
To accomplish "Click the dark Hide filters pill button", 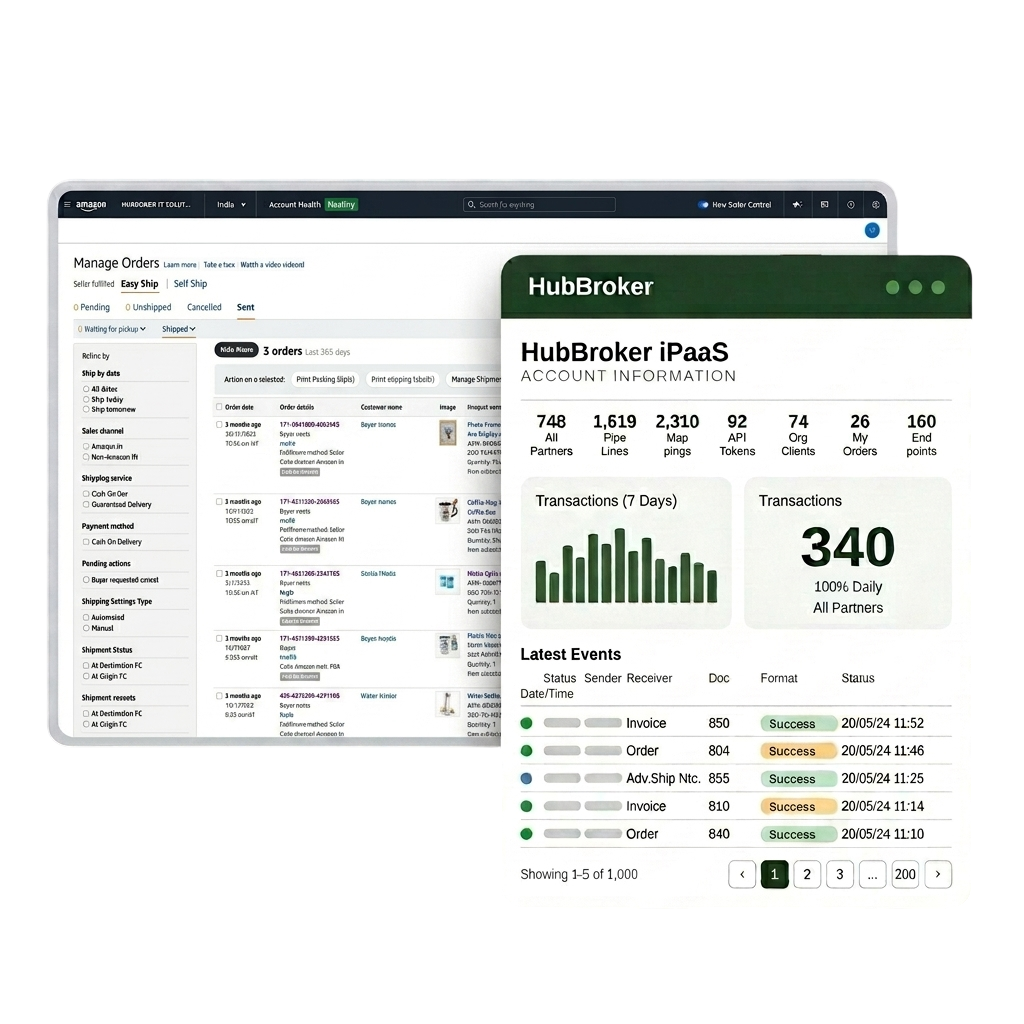I will pyautogui.click(x=236, y=350).
